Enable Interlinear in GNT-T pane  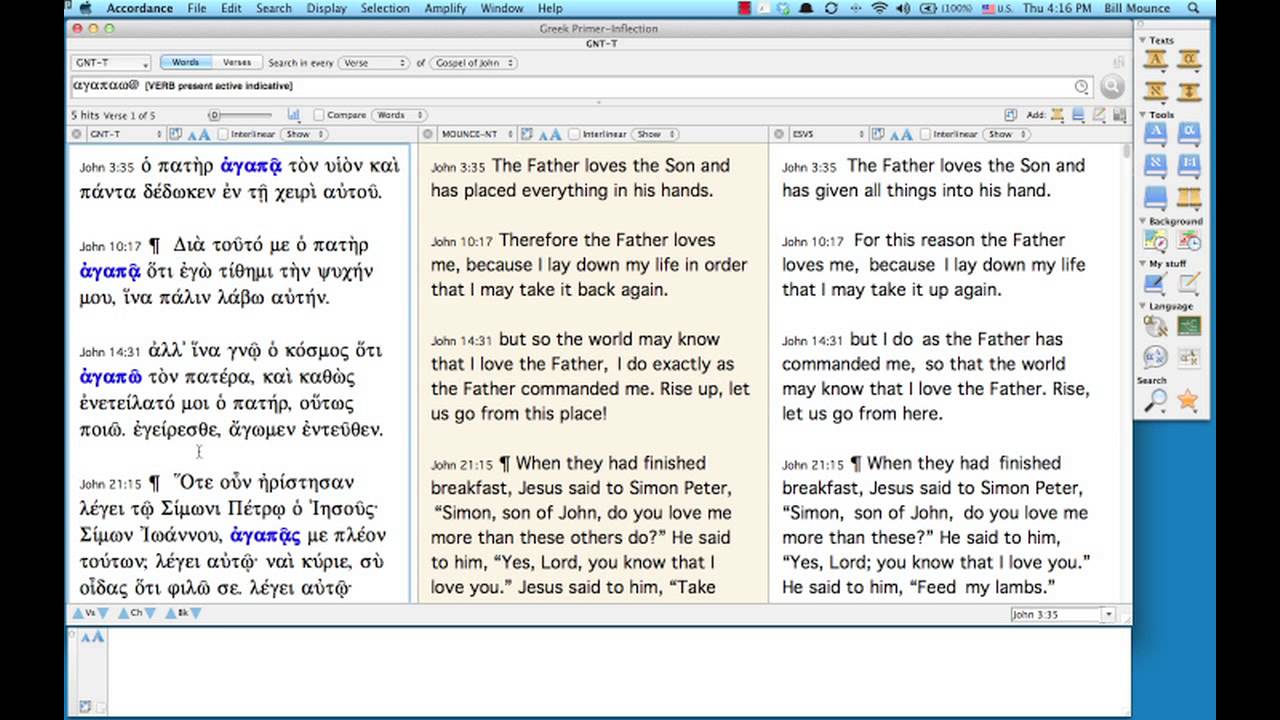click(x=223, y=134)
